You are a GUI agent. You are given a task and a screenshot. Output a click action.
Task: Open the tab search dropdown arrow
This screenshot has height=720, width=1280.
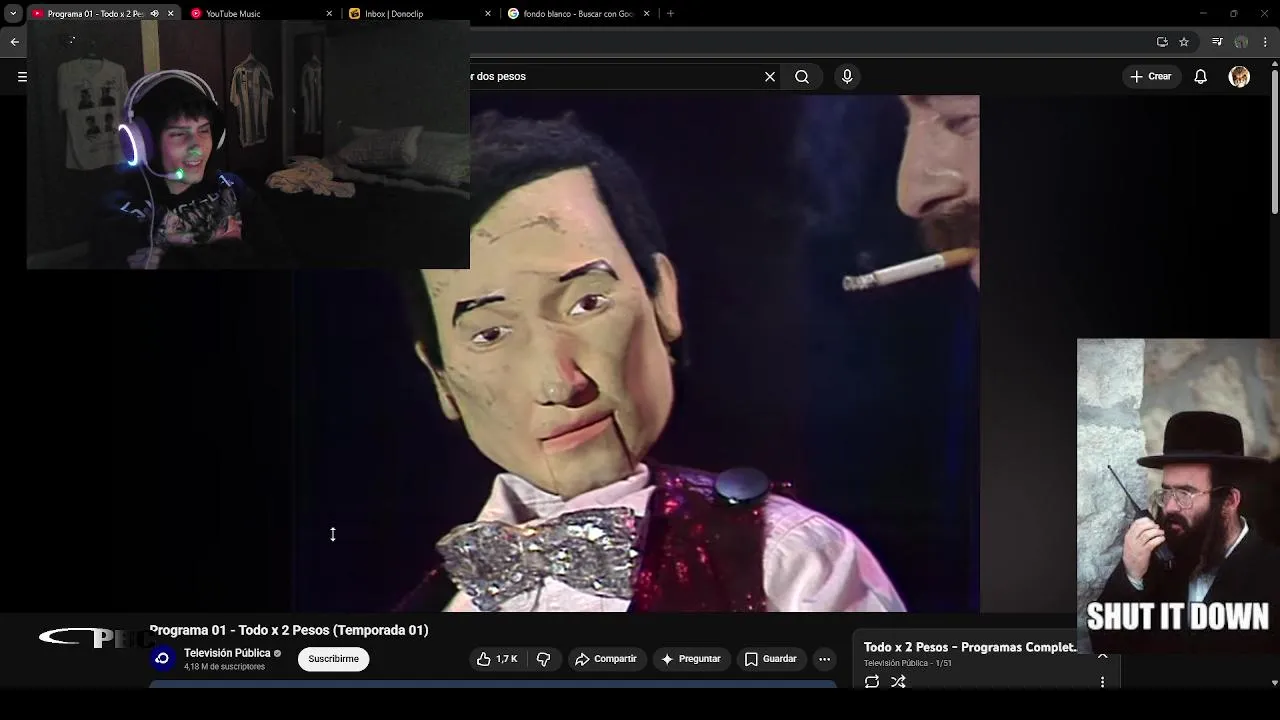point(13,14)
